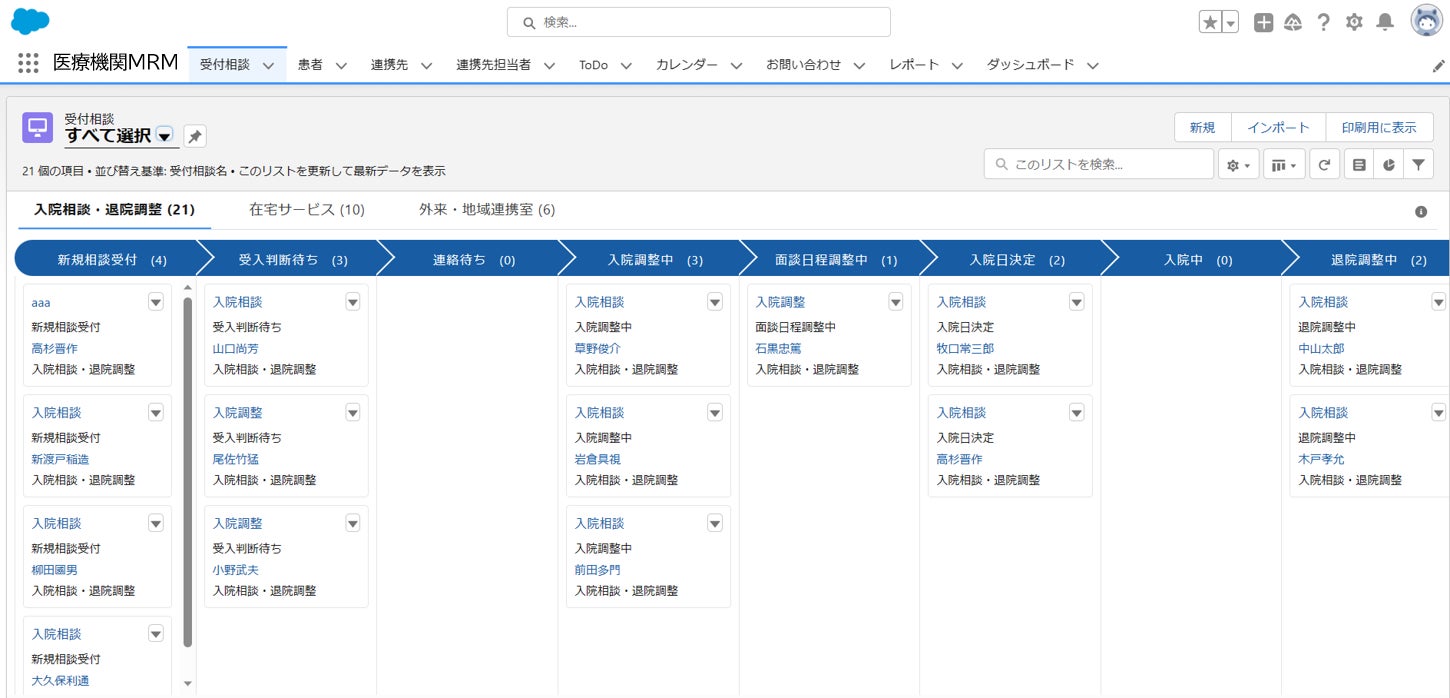Open the Kanban settings icon
Viewport: 1450px width, 698px height.
[1358, 164]
